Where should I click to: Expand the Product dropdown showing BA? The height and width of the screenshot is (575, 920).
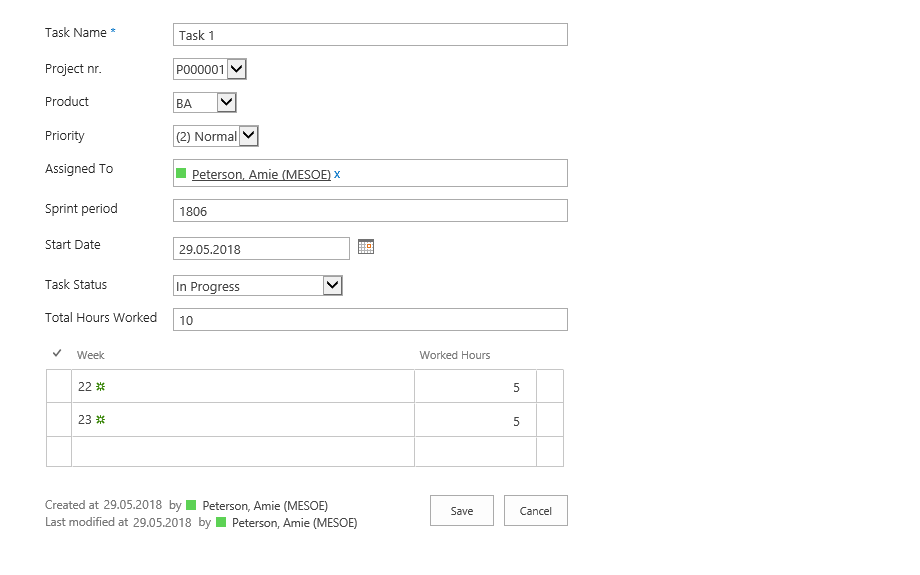tap(226, 102)
